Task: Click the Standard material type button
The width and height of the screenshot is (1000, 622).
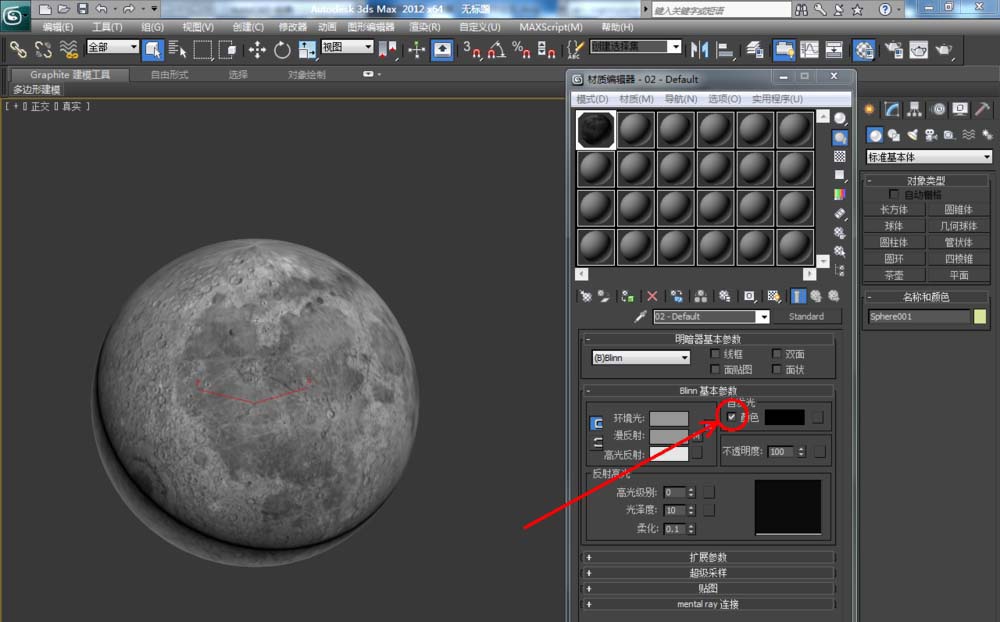Action: [x=806, y=317]
